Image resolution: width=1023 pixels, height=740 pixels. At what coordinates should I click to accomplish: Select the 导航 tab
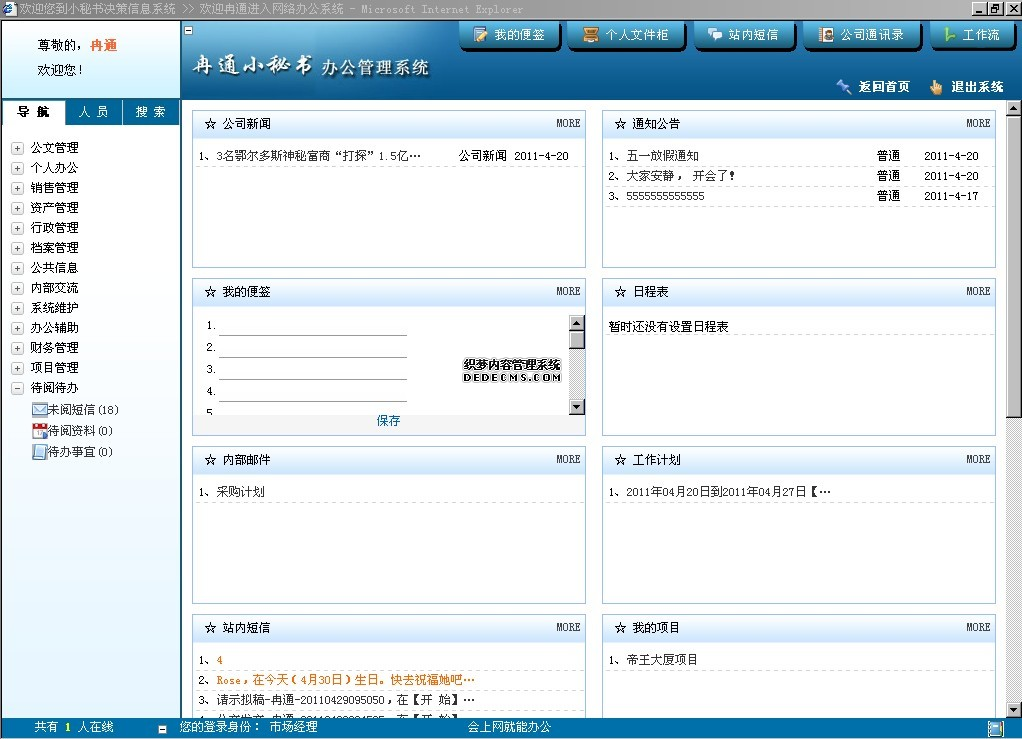click(x=35, y=112)
